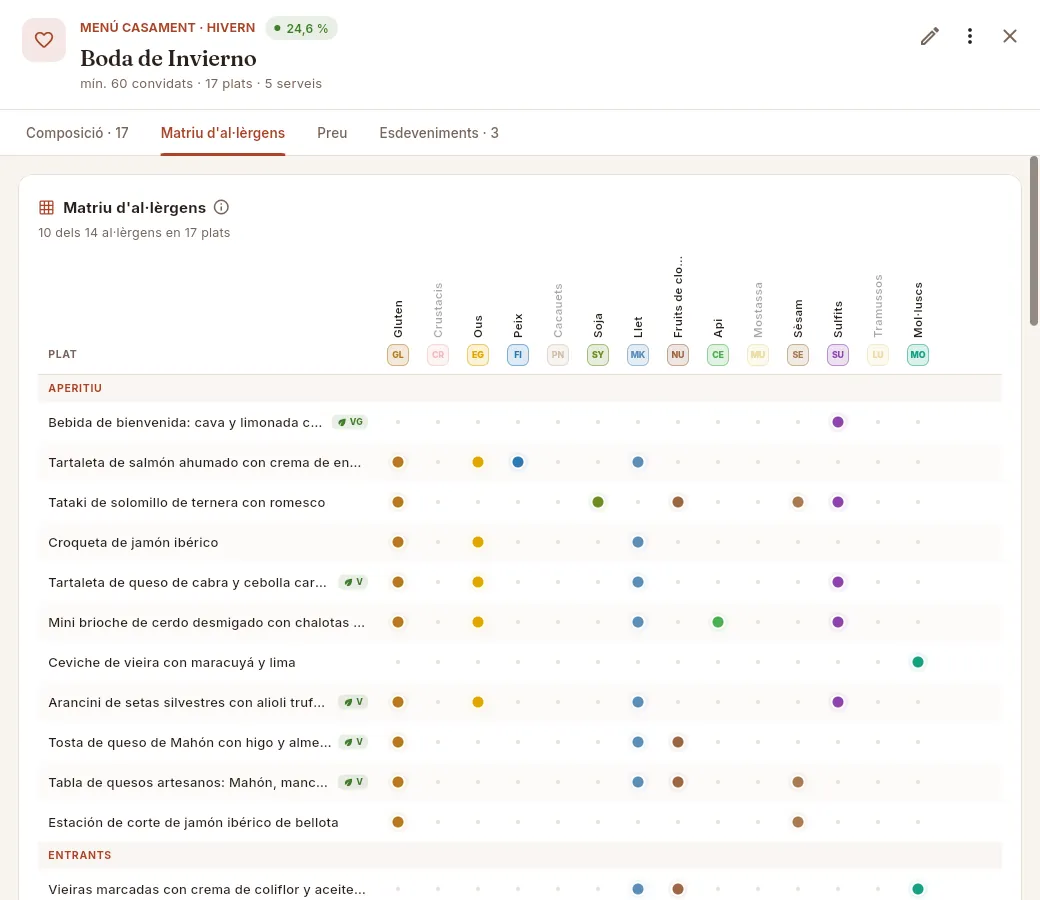This screenshot has height=900, width=1040.
Task: Click the molluscs dot for Ceviche de vieira
Action: (x=918, y=662)
